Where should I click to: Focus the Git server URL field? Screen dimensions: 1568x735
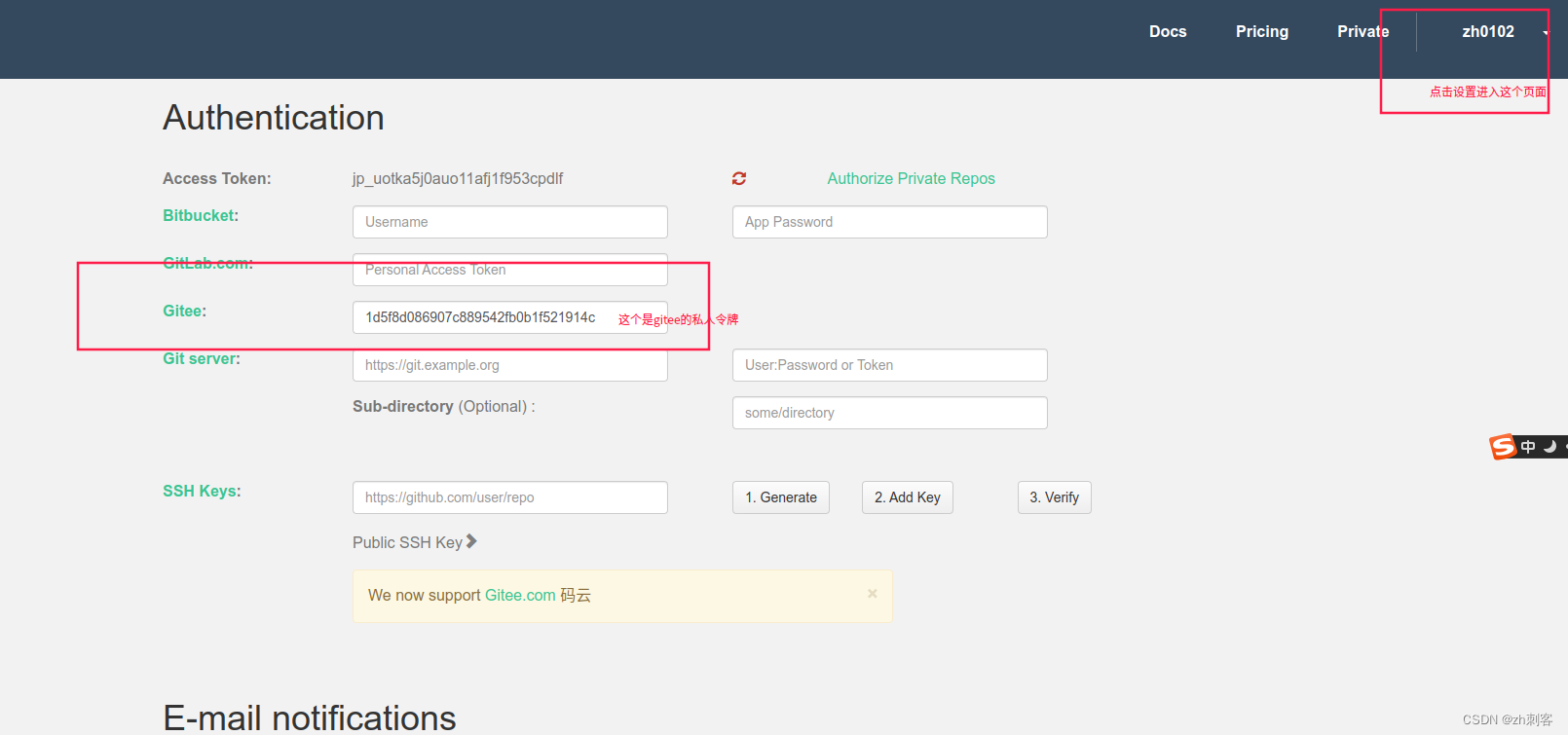tap(510, 365)
